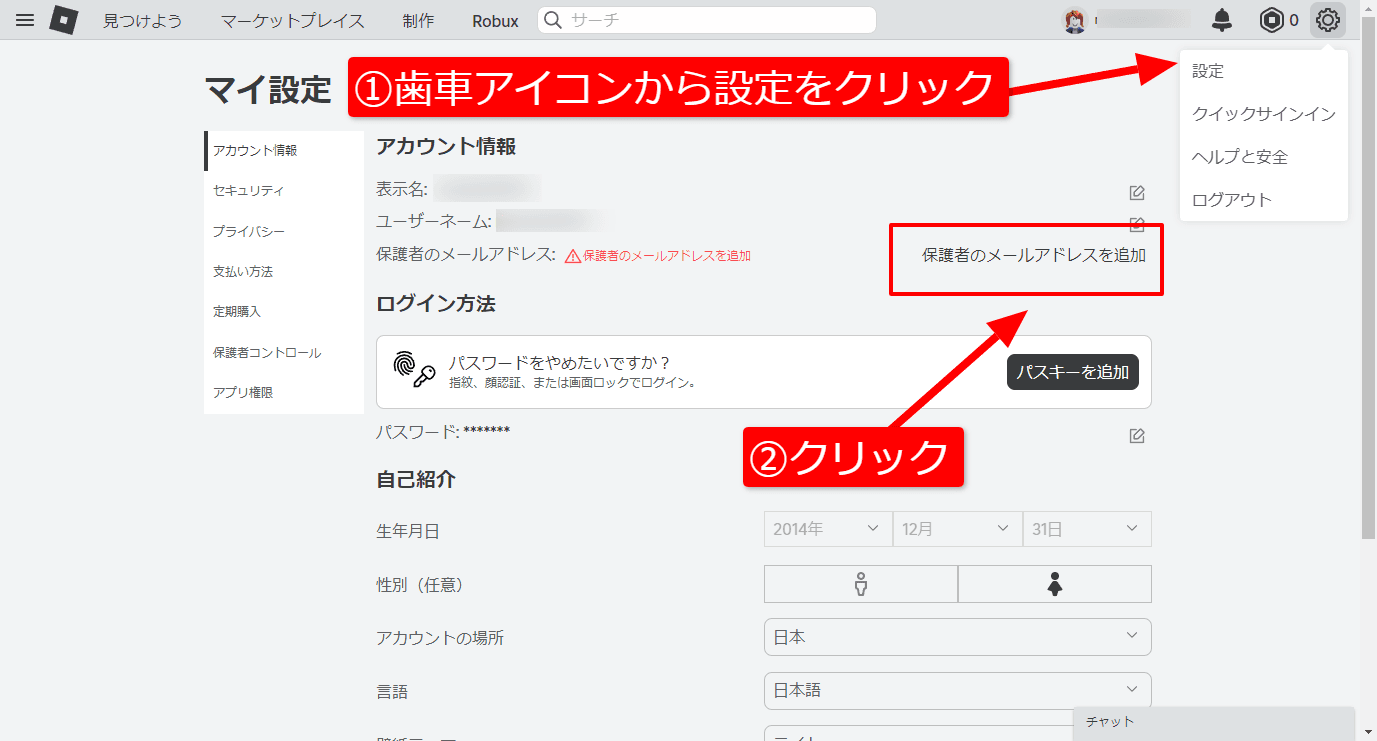
Task: Open the birth year dropdown showing 2014年
Action: tap(827, 529)
